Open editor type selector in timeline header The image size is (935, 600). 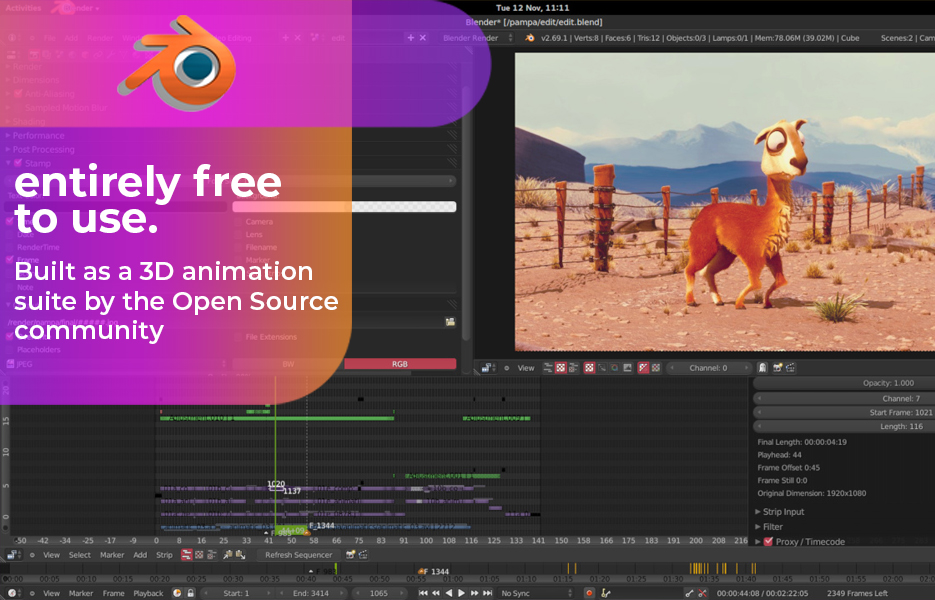coord(13,593)
